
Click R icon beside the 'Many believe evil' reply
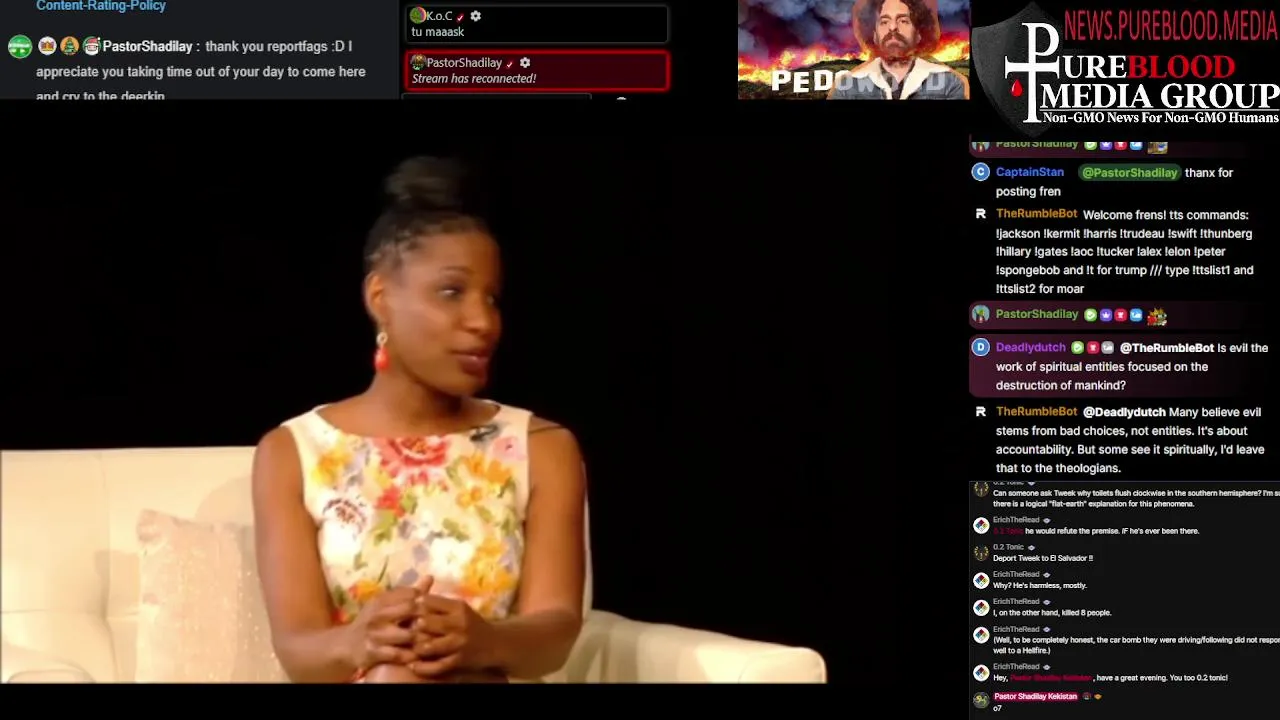980,412
